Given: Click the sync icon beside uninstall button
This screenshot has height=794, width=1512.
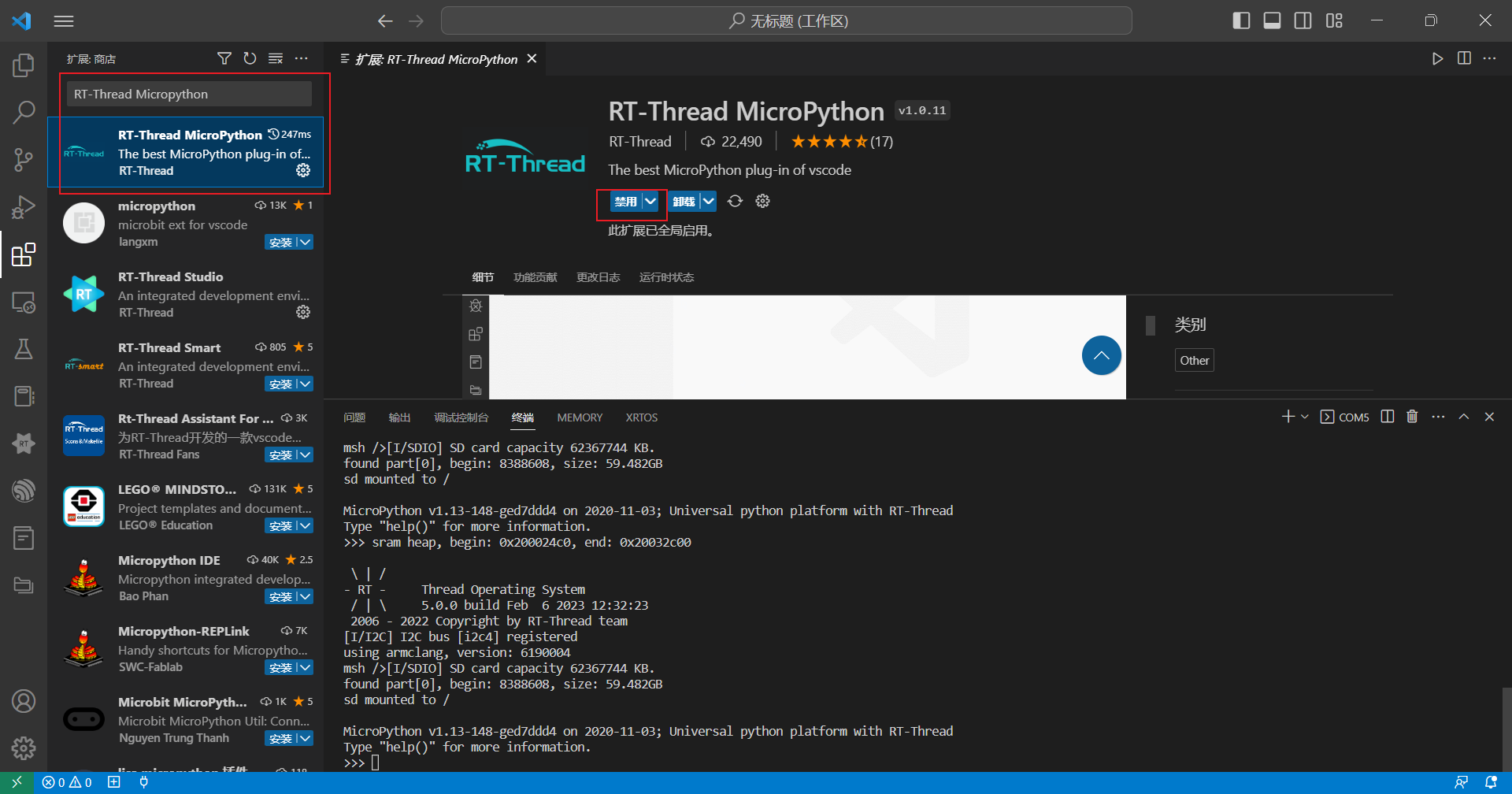Looking at the screenshot, I should coord(735,201).
